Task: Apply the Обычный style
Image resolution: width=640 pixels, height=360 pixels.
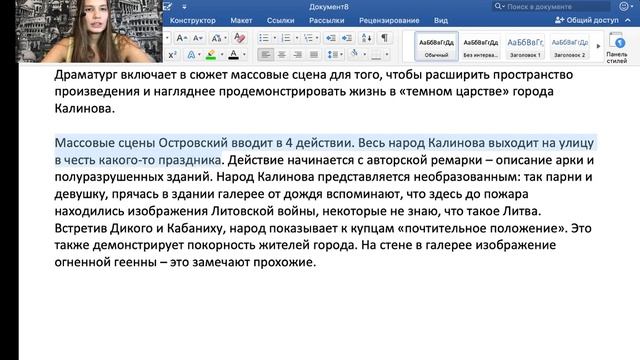Action: pyautogui.click(x=436, y=47)
